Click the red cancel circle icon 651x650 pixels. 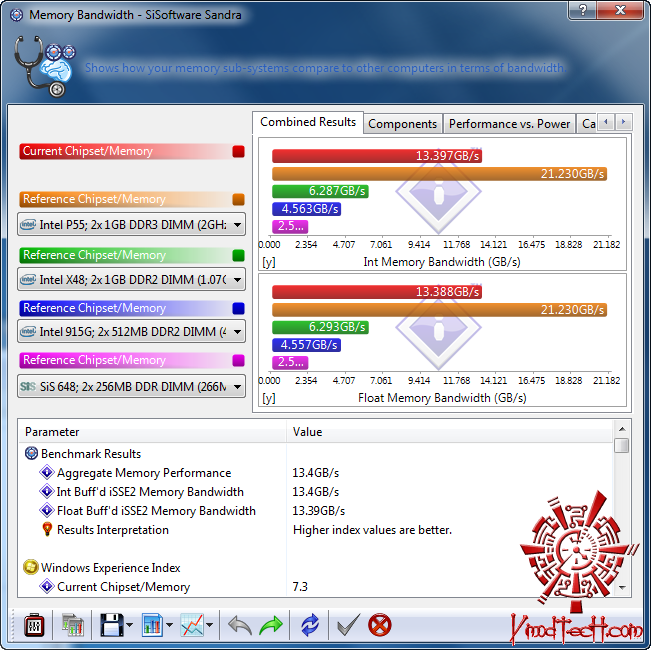point(379,625)
